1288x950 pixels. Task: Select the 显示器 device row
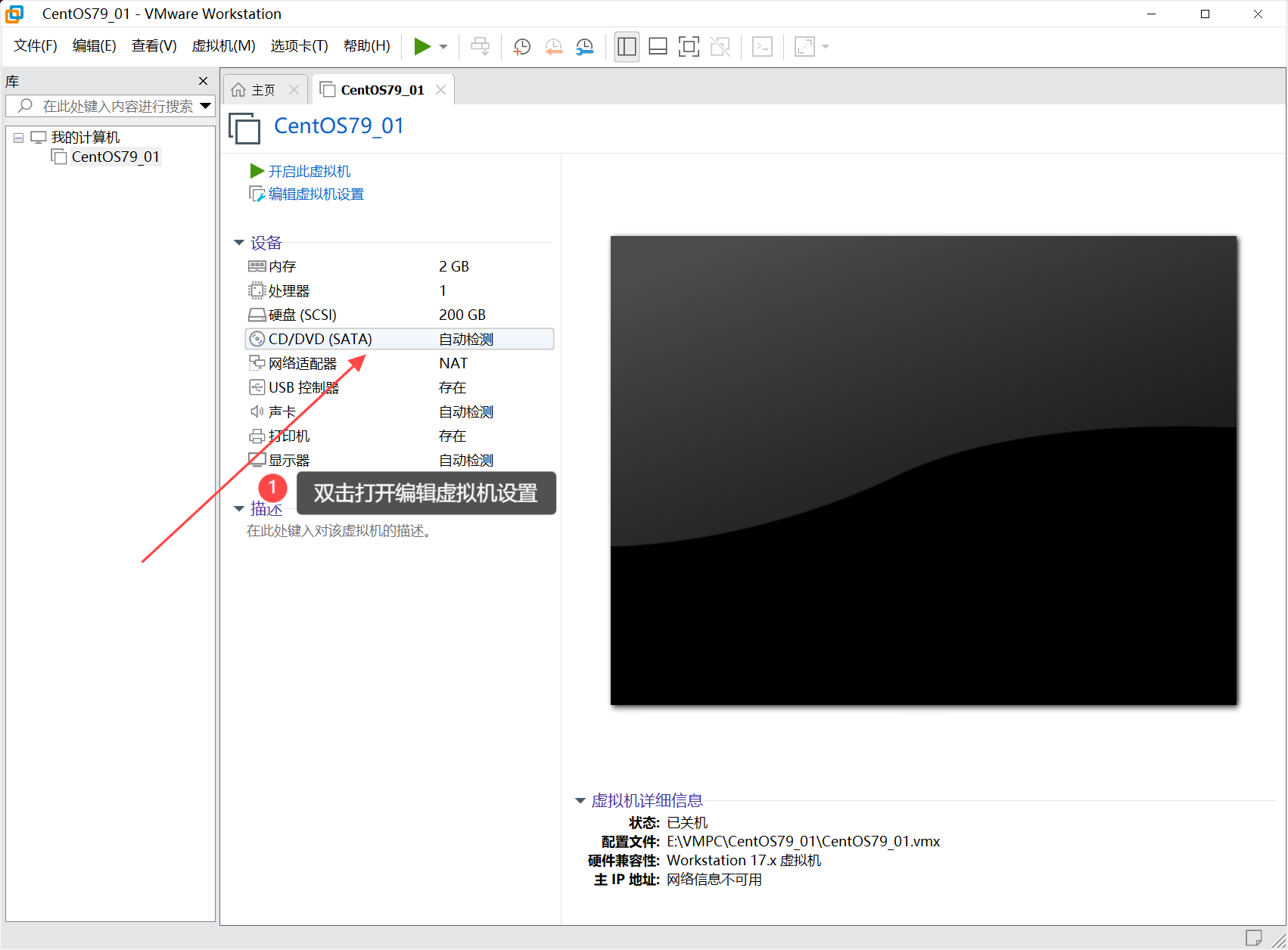(x=400, y=460)
